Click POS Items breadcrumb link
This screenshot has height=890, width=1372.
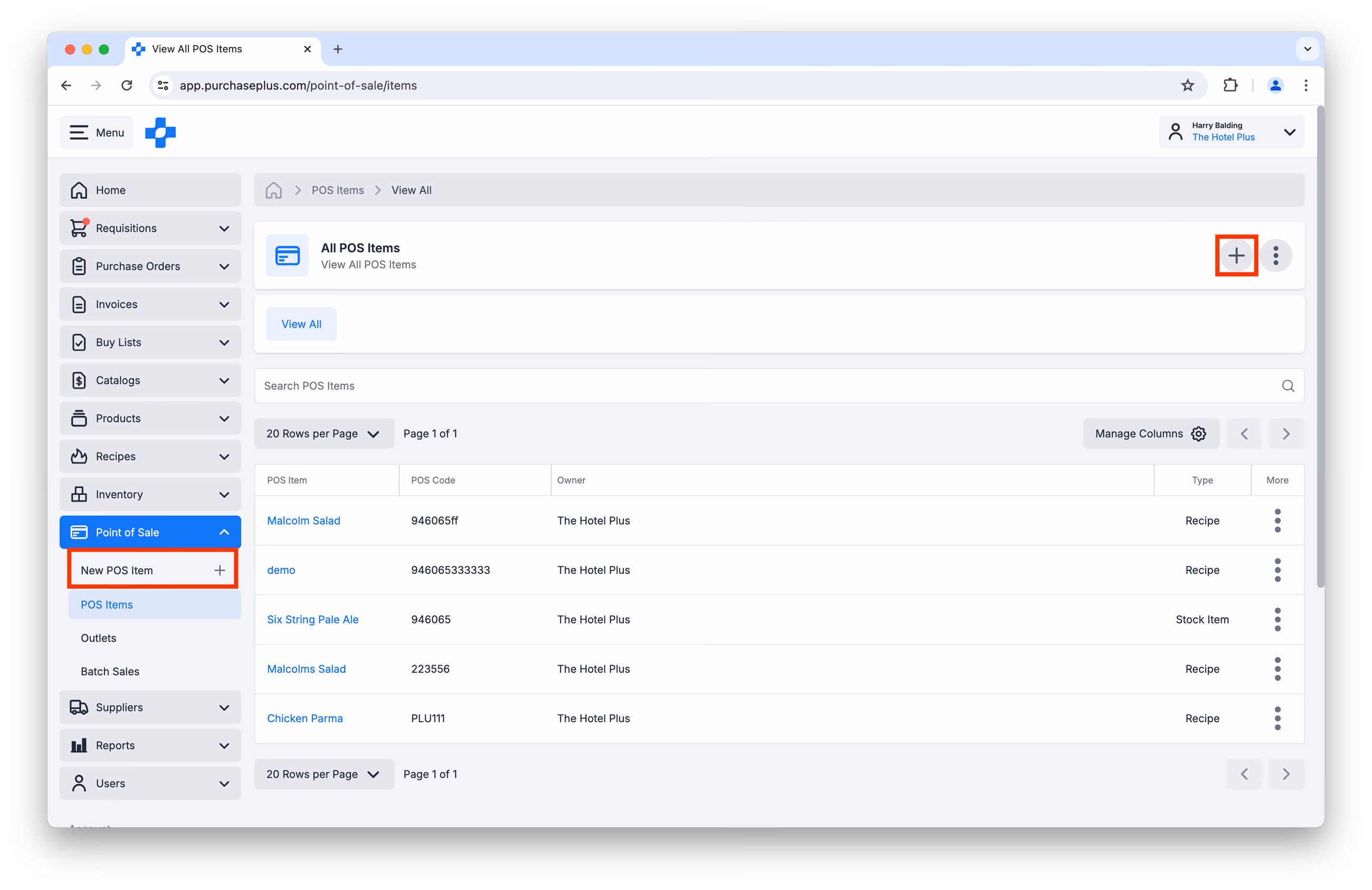(338, 191)
